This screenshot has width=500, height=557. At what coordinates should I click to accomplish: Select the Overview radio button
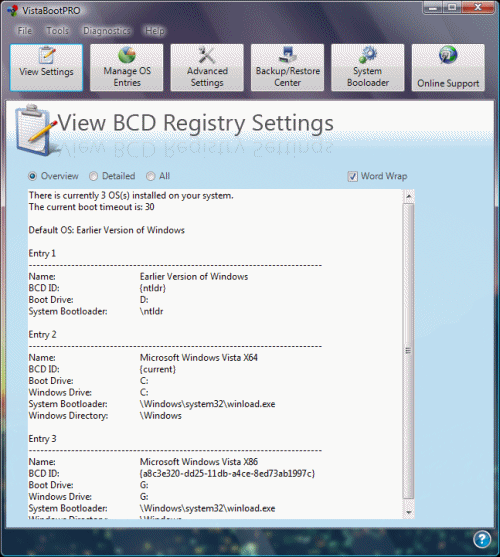(33, 176)
